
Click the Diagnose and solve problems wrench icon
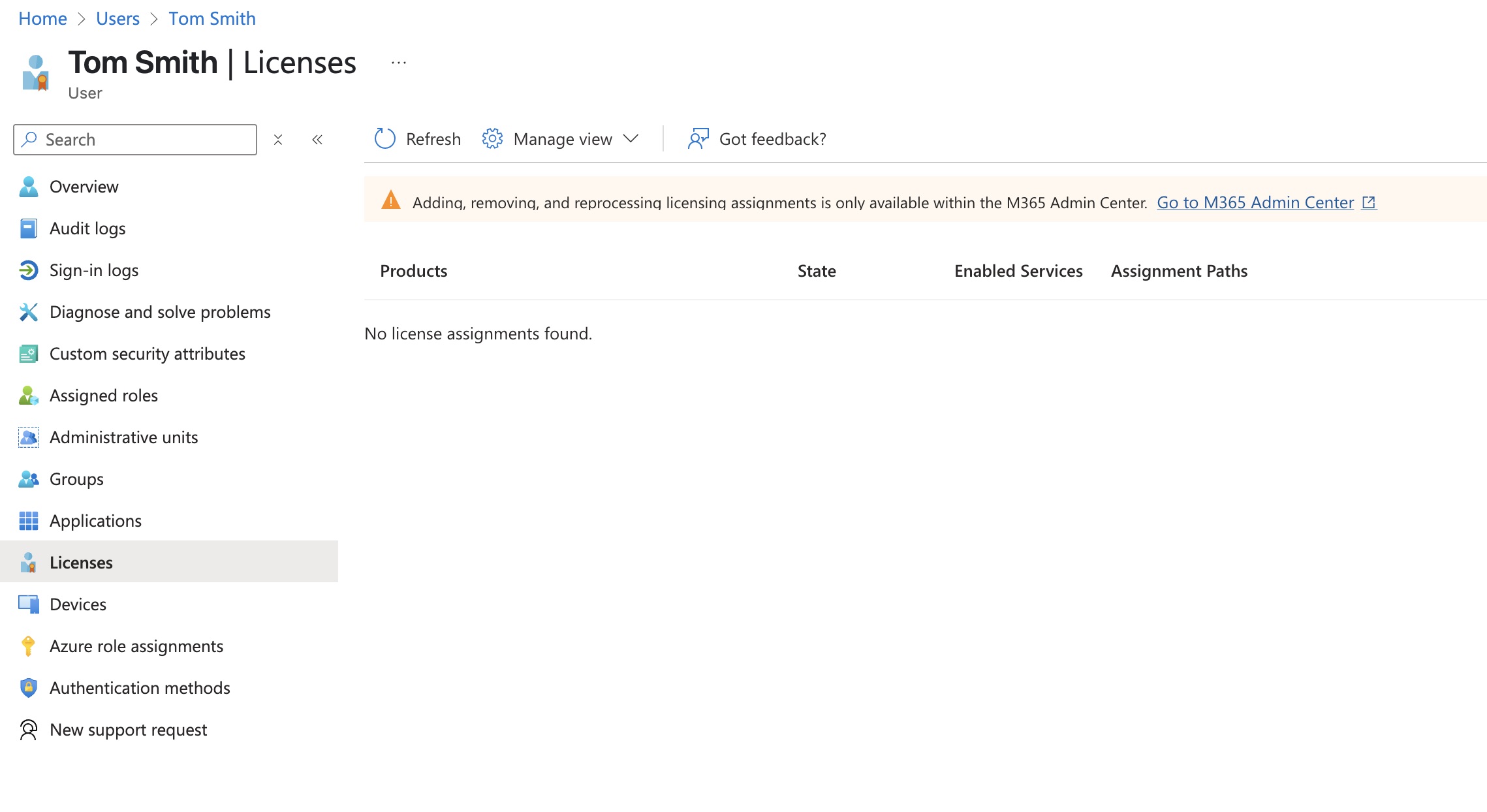pos(29,312)
